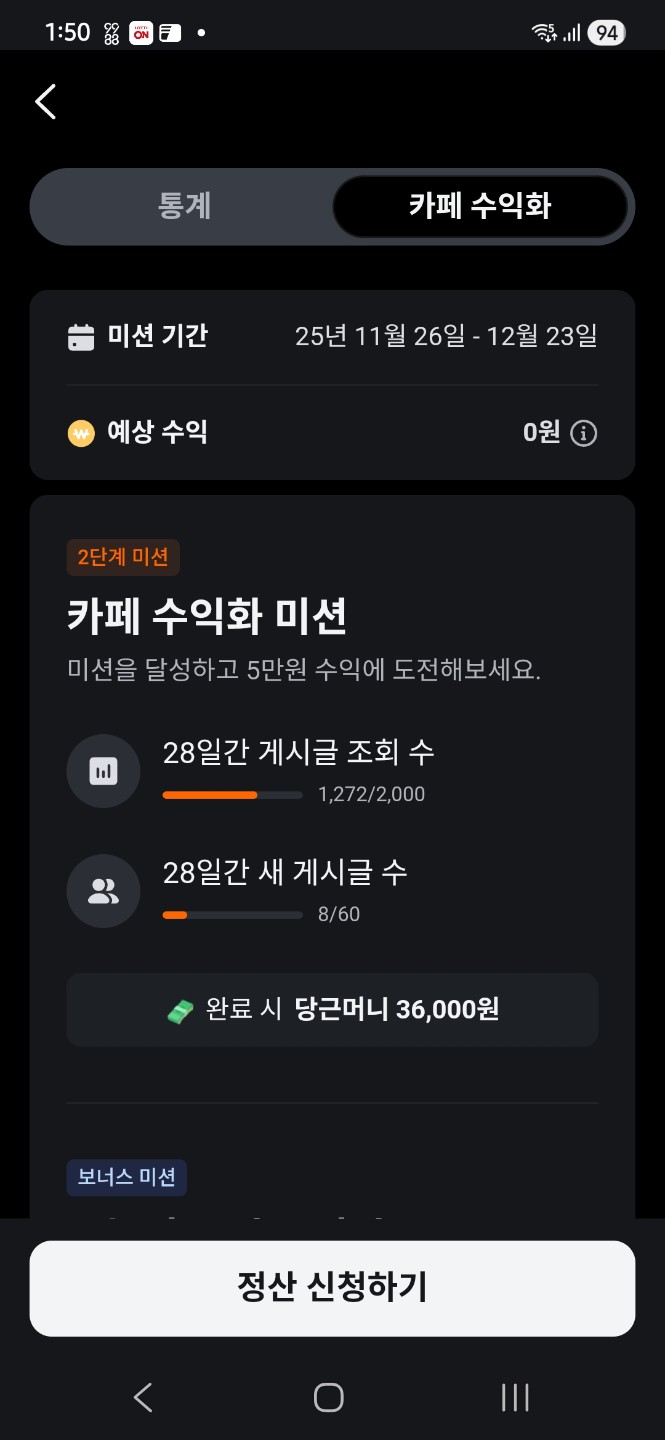
Task: Tap the chart icon for 게시글 조회 수
Action: [x=103, y=771]
